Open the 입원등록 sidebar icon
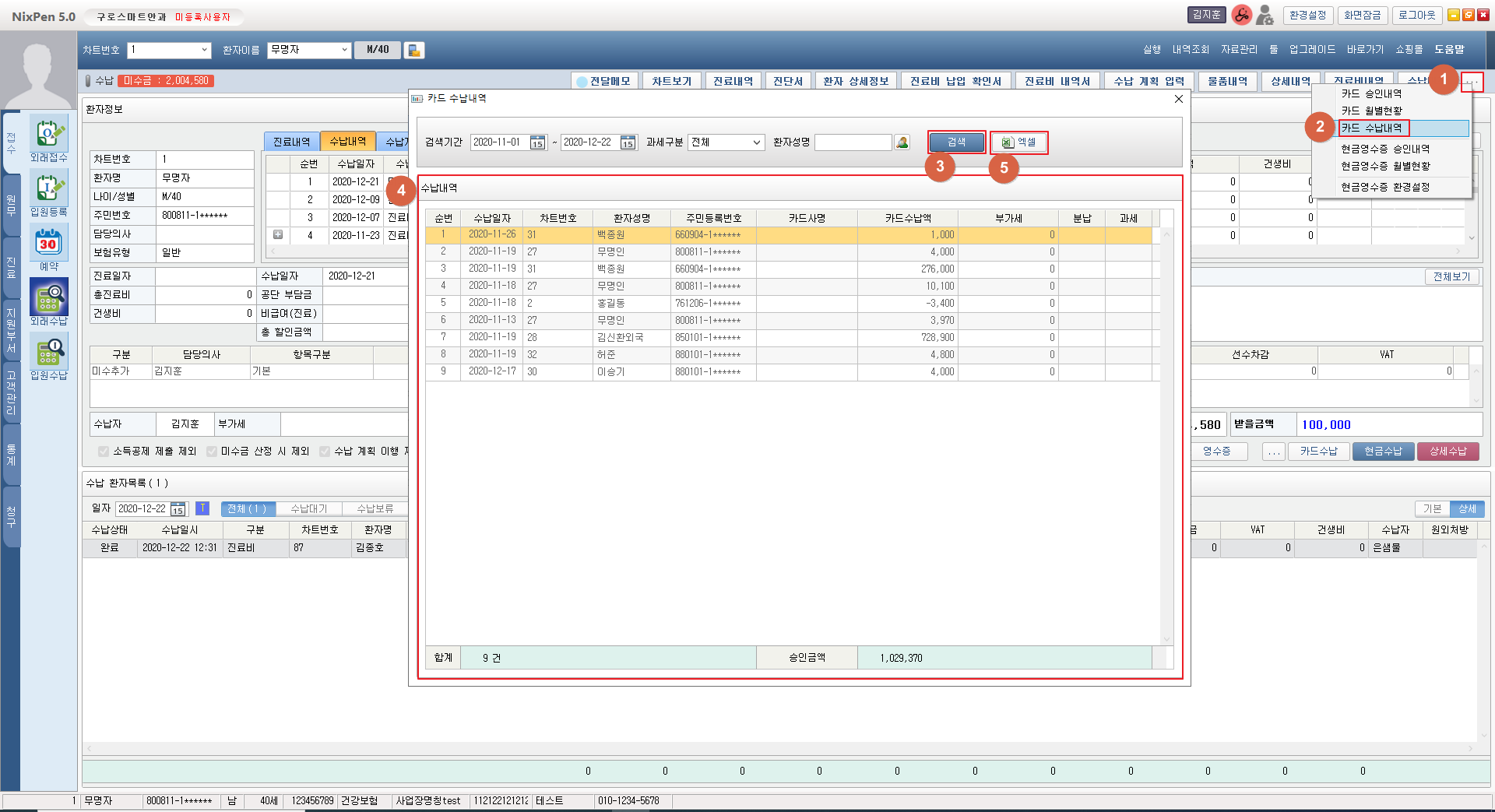 click(x=48, y=189)
